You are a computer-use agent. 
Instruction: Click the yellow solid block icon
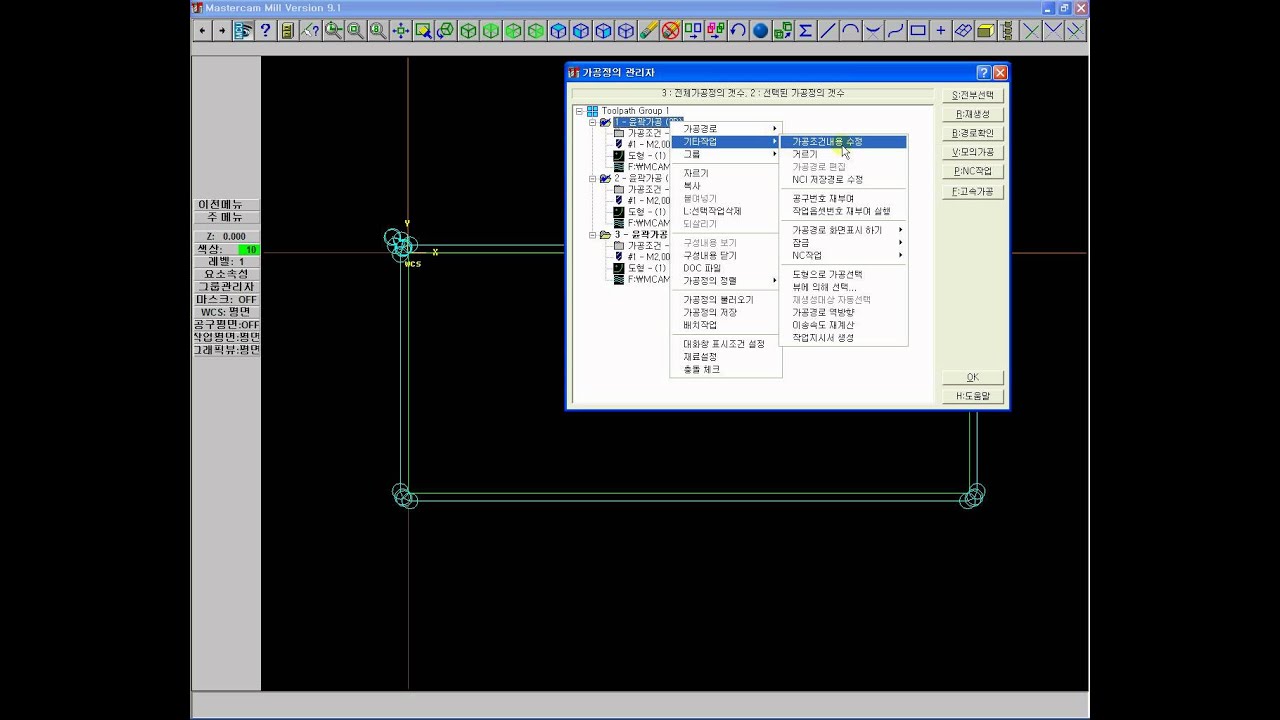(x=985, y=31)
